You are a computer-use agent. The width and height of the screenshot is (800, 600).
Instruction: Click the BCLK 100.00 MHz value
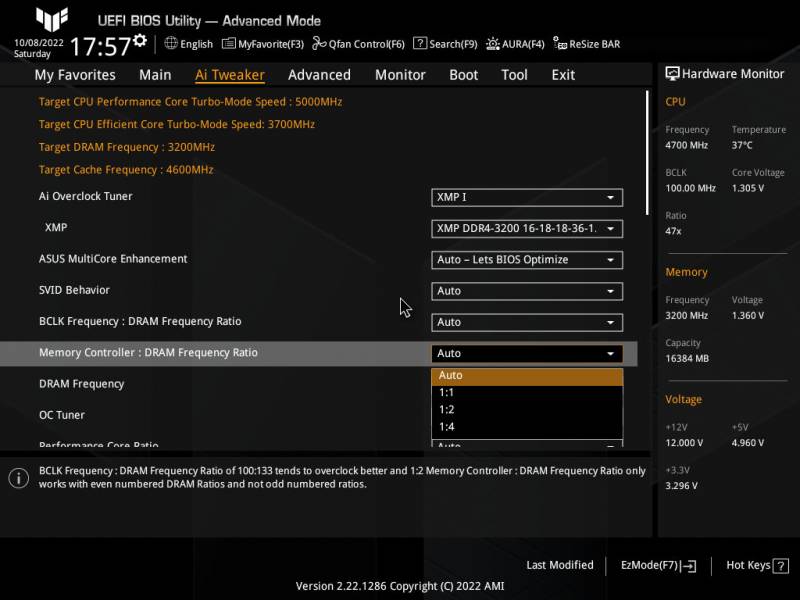tap(690, 188)
